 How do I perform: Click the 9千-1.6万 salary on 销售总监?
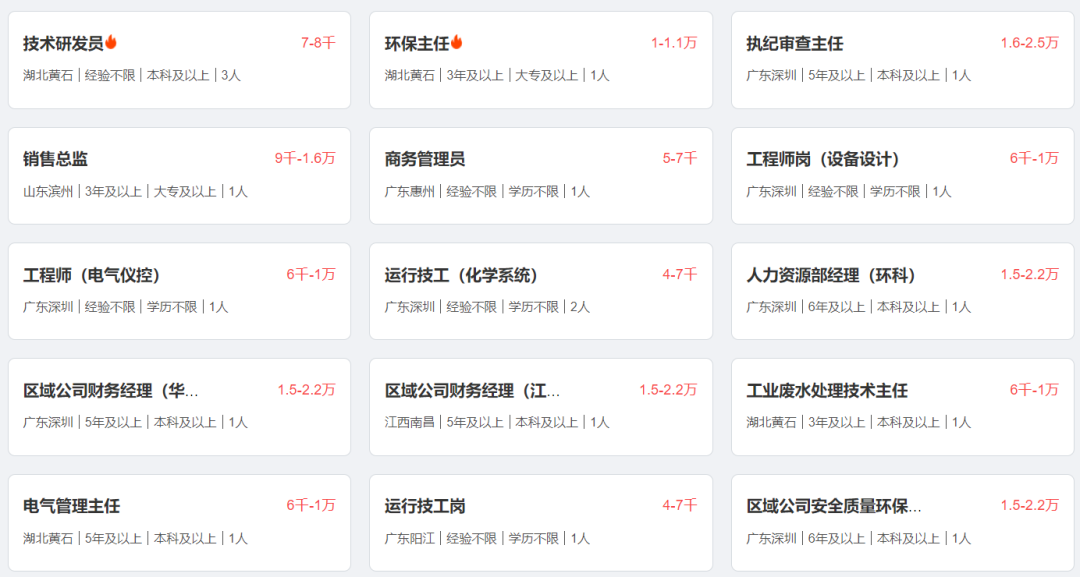(x=305, y=158)
